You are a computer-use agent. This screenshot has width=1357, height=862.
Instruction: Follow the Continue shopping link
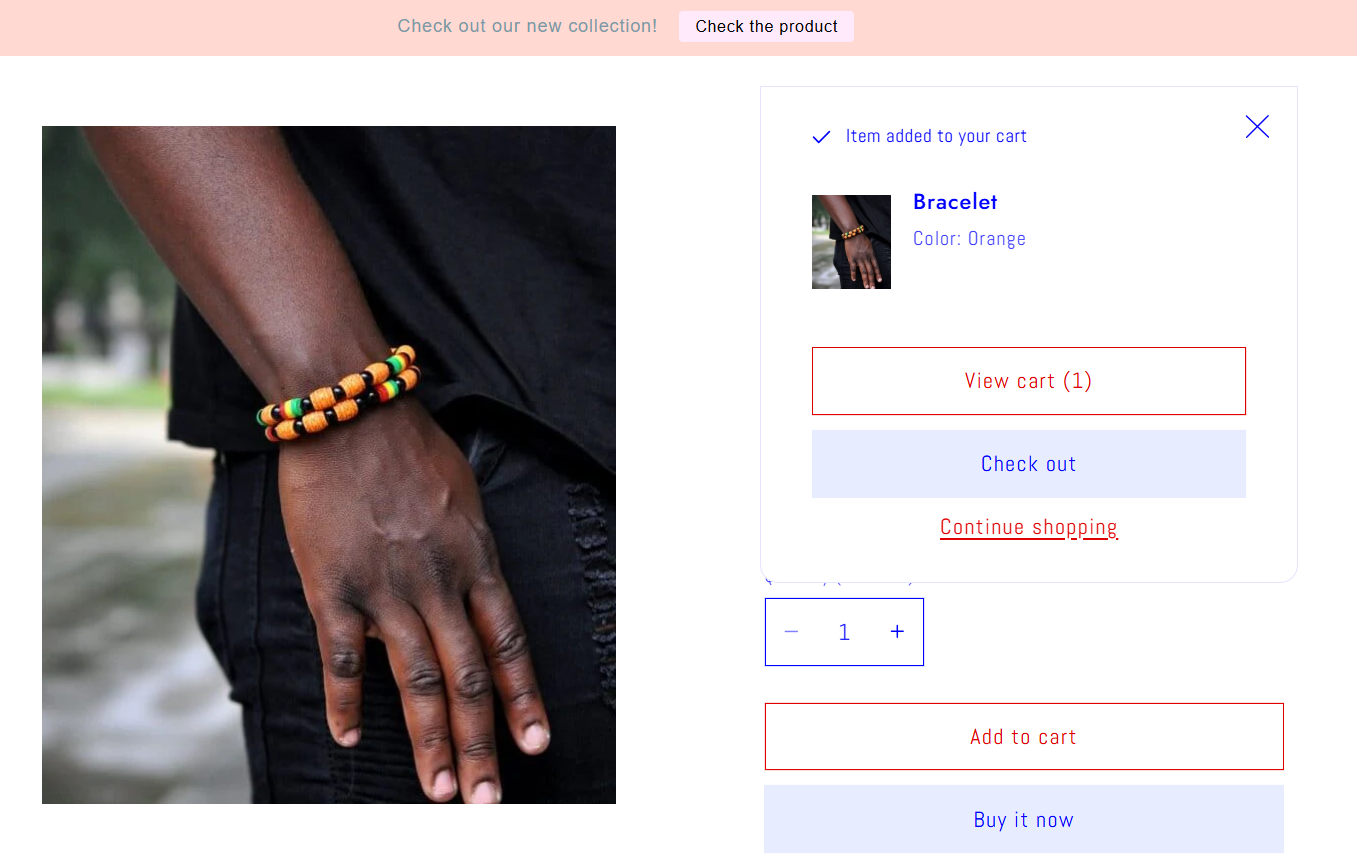coord(1029,527)
